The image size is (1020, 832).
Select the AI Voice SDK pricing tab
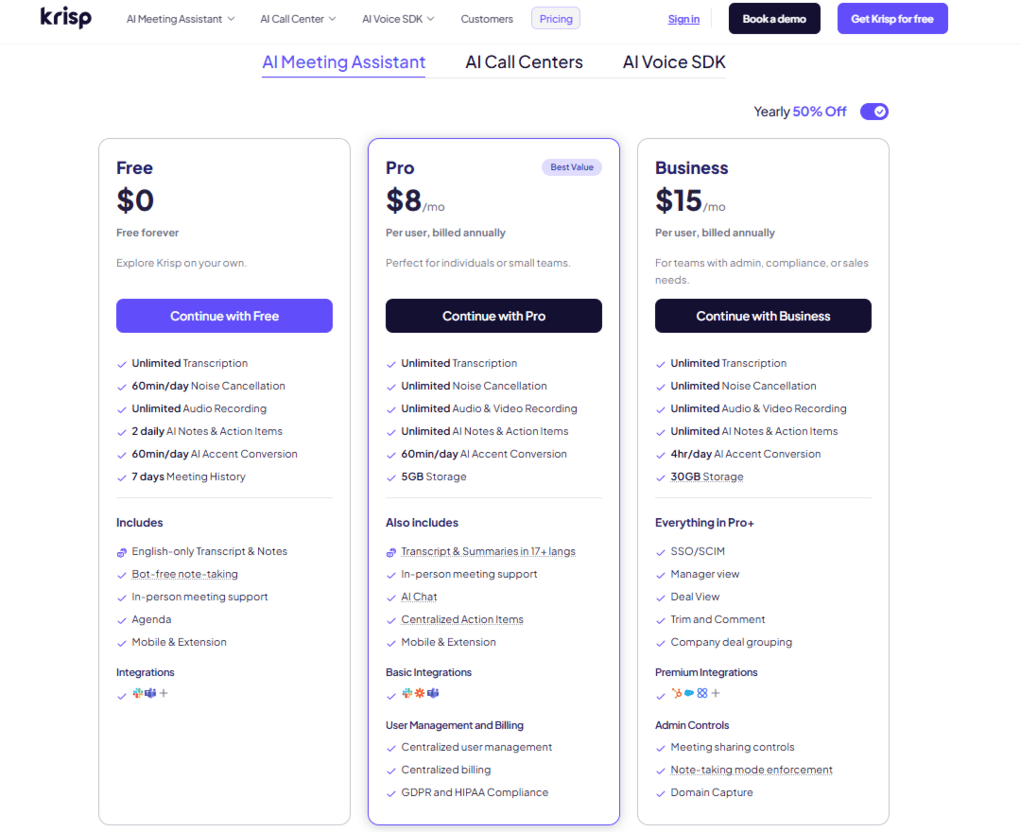(672, 62)
